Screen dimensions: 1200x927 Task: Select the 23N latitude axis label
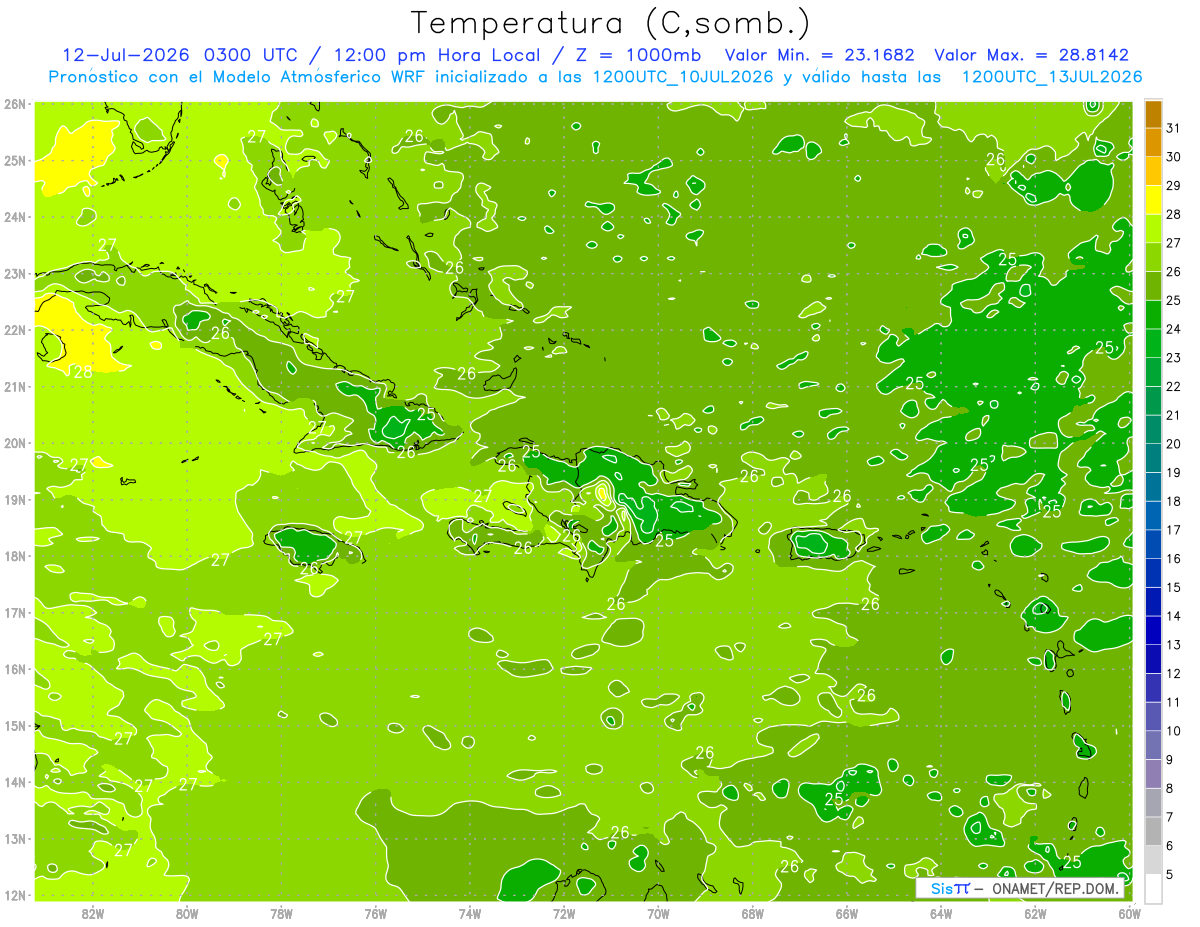pos(15,273)
